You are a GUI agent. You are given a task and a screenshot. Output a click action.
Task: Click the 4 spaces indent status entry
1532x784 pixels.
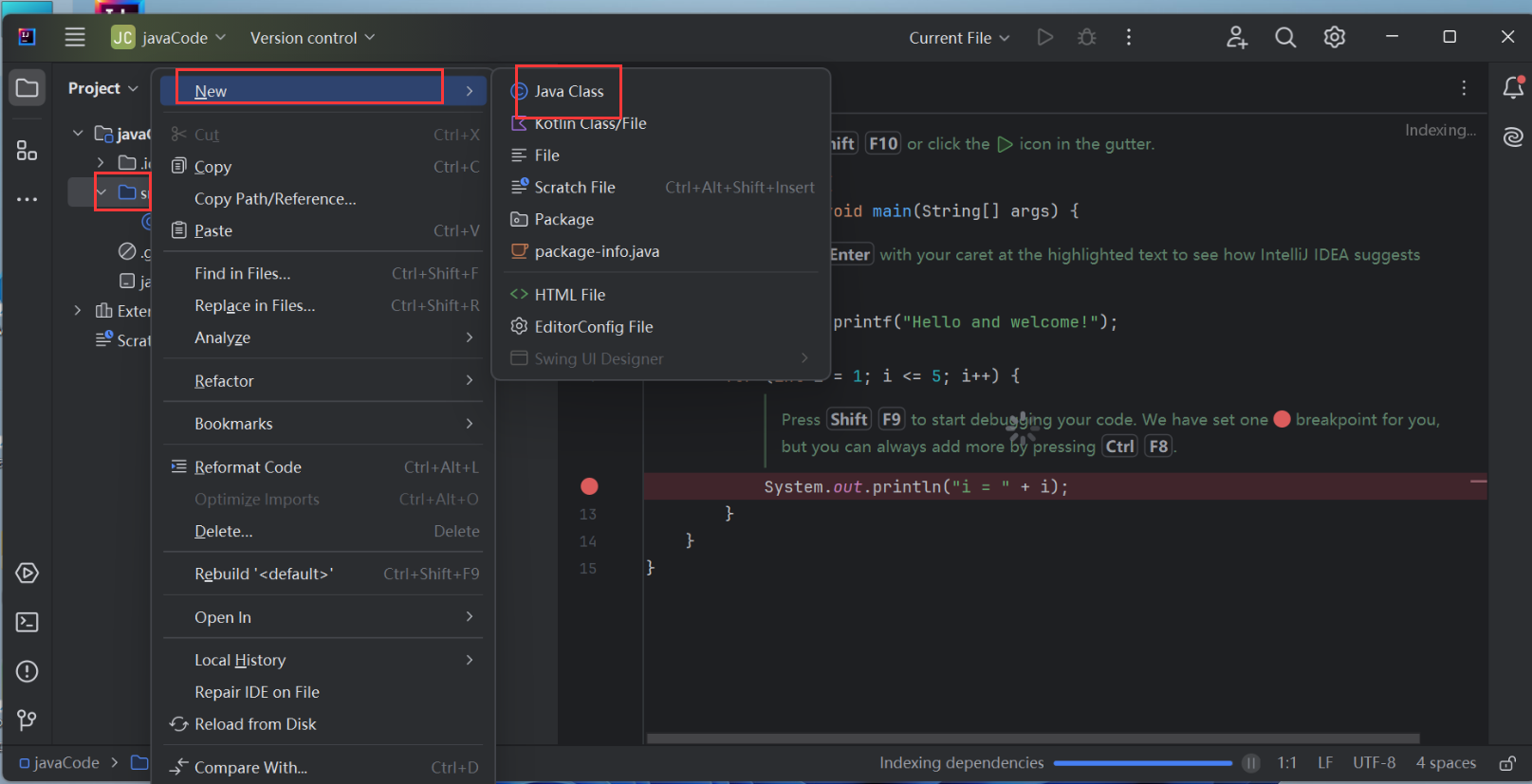1446,763
